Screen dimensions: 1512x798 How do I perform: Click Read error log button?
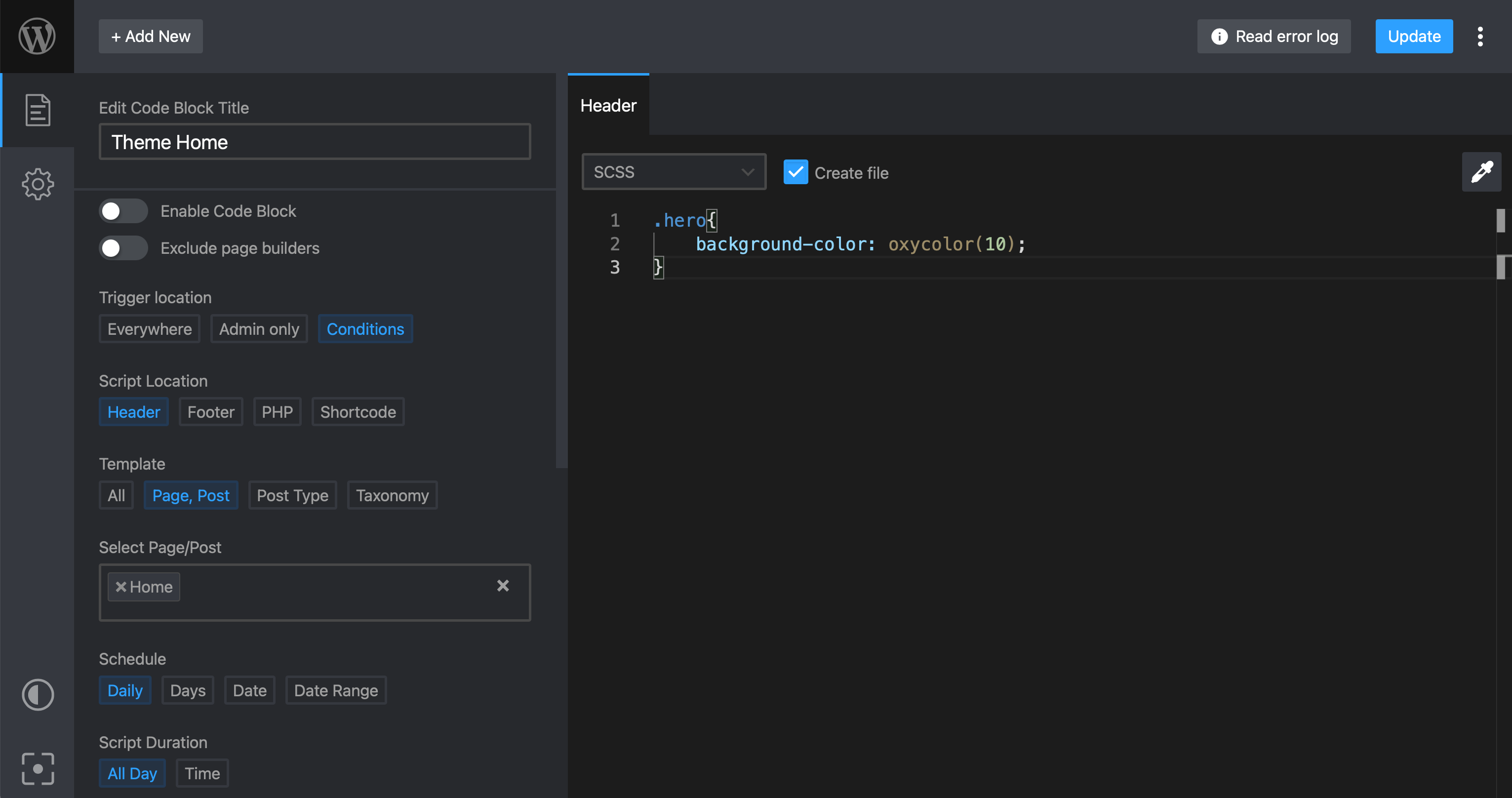1274,37
